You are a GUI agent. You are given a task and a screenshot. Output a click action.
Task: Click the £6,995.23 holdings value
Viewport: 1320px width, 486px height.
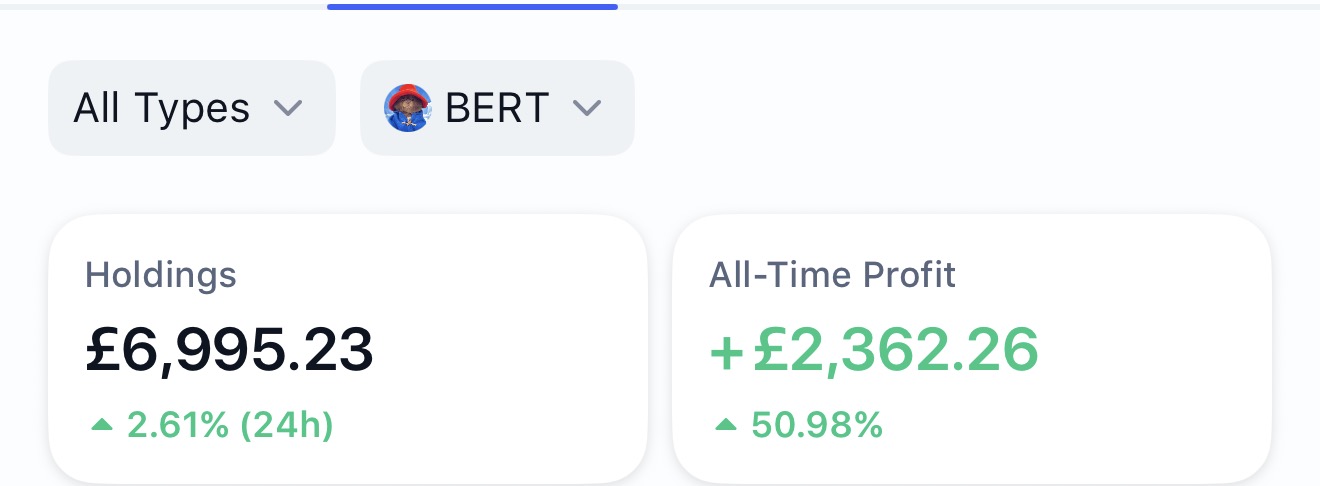pyautogui.click(x=229, y=351)
